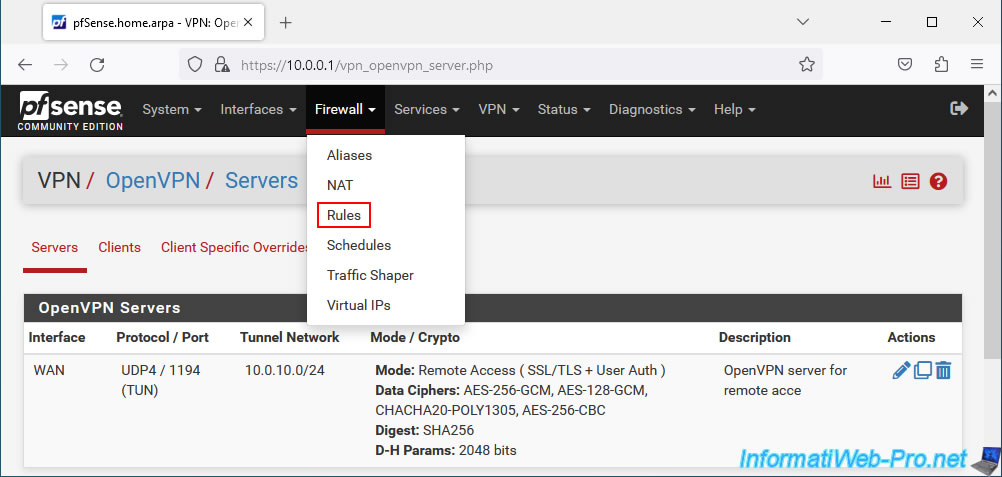Expand the System menu
This screenshot has width=1002, height=477.
point(172,109)
